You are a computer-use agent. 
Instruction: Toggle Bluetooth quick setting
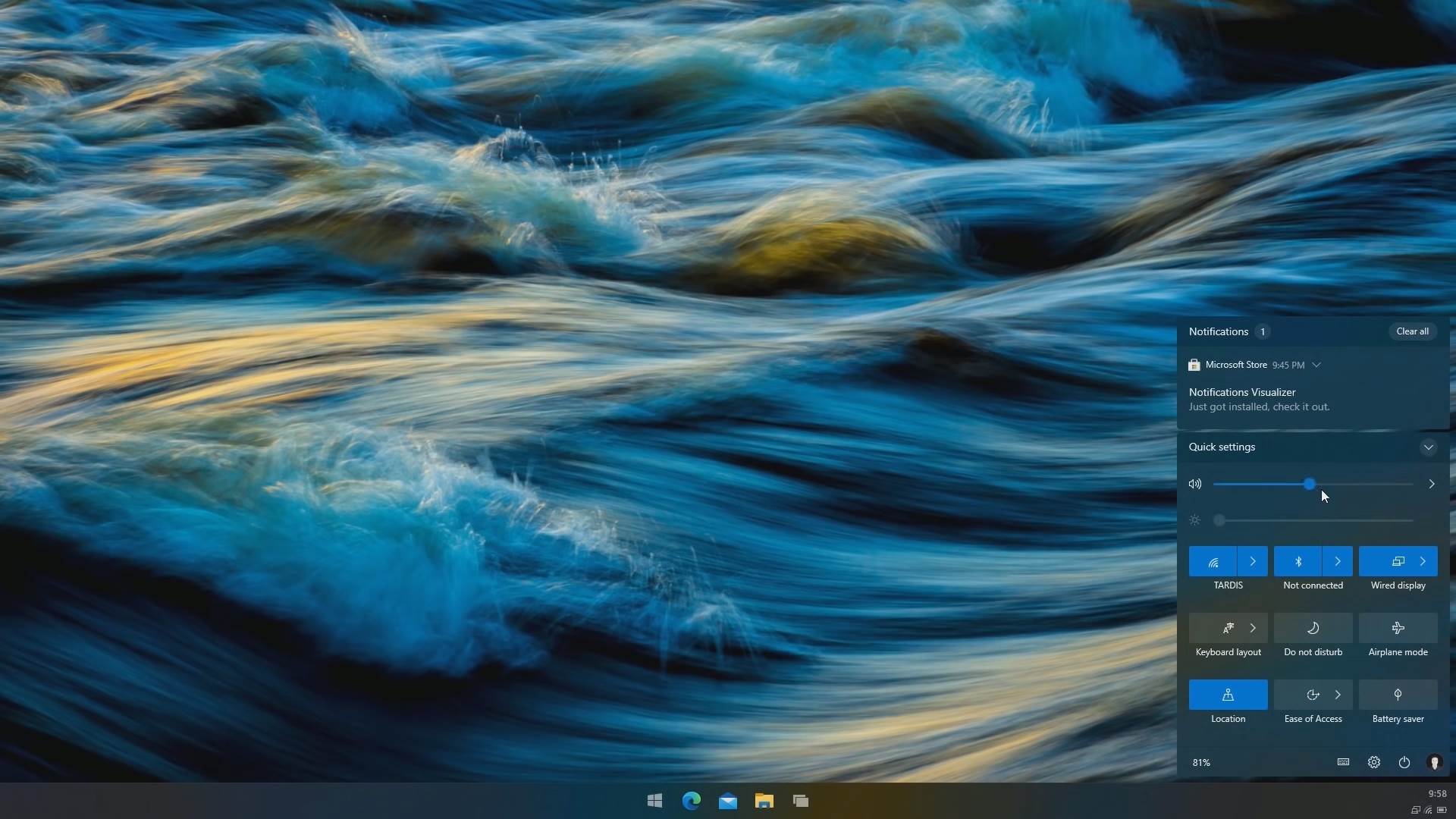tap(1298, 562)
